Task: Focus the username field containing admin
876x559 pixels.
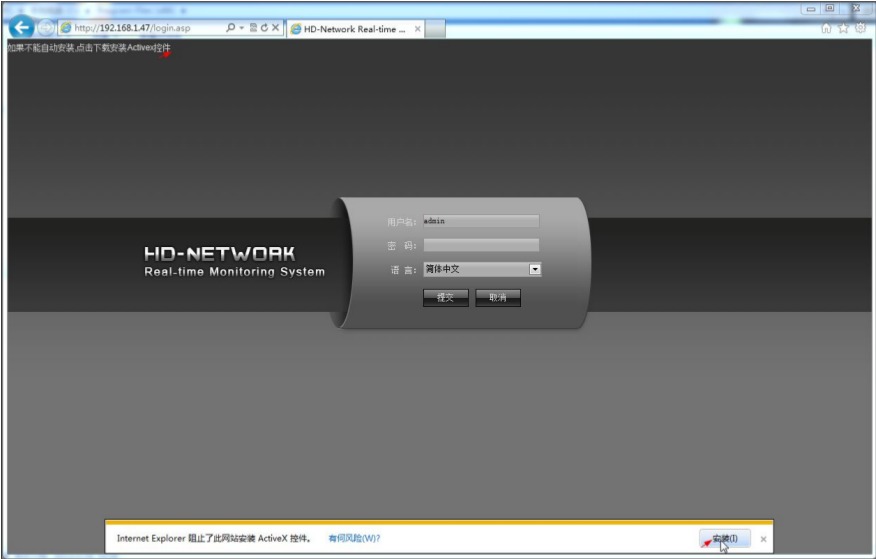Action: tap(481, 221)
